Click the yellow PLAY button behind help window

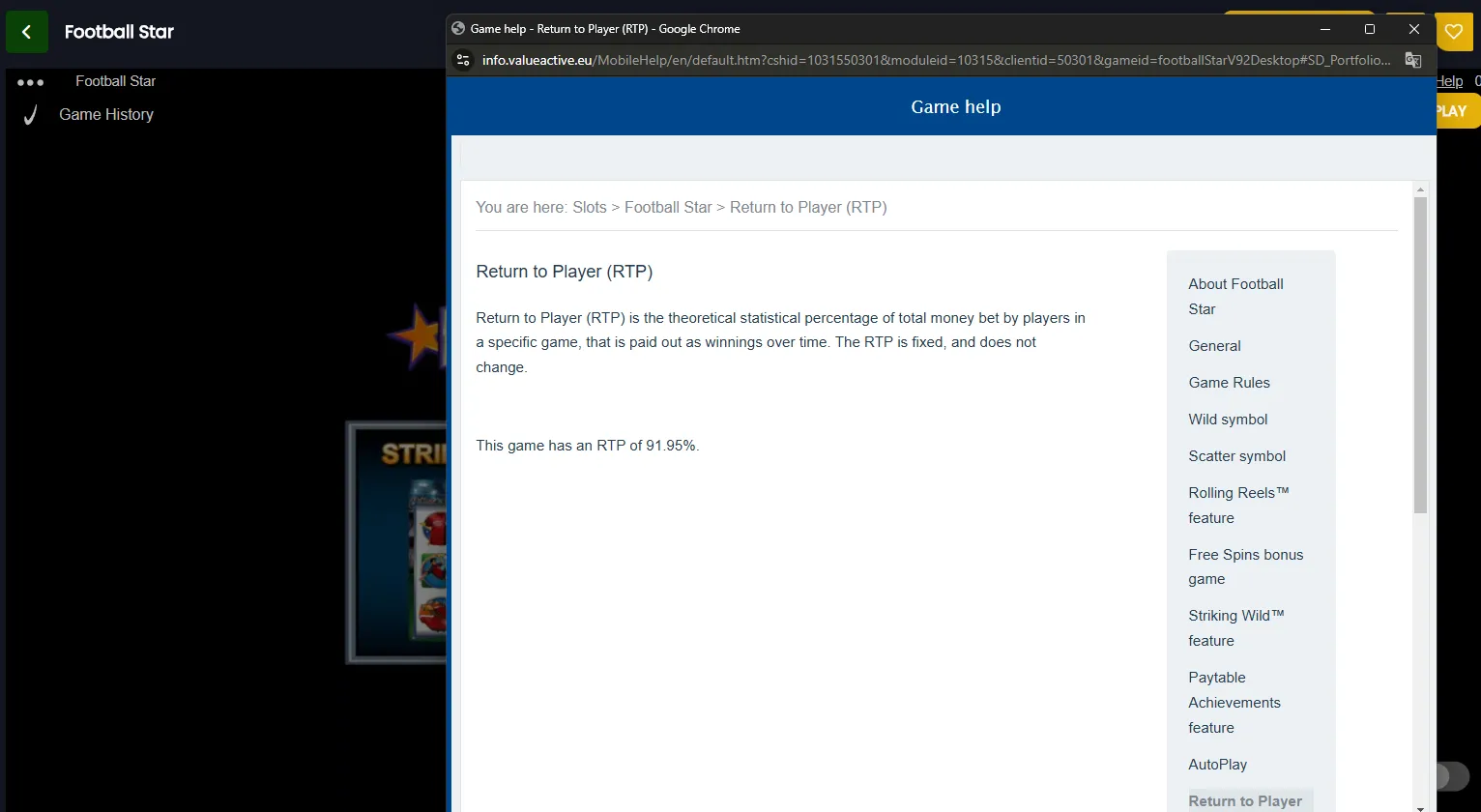[x=1458, y=111]
